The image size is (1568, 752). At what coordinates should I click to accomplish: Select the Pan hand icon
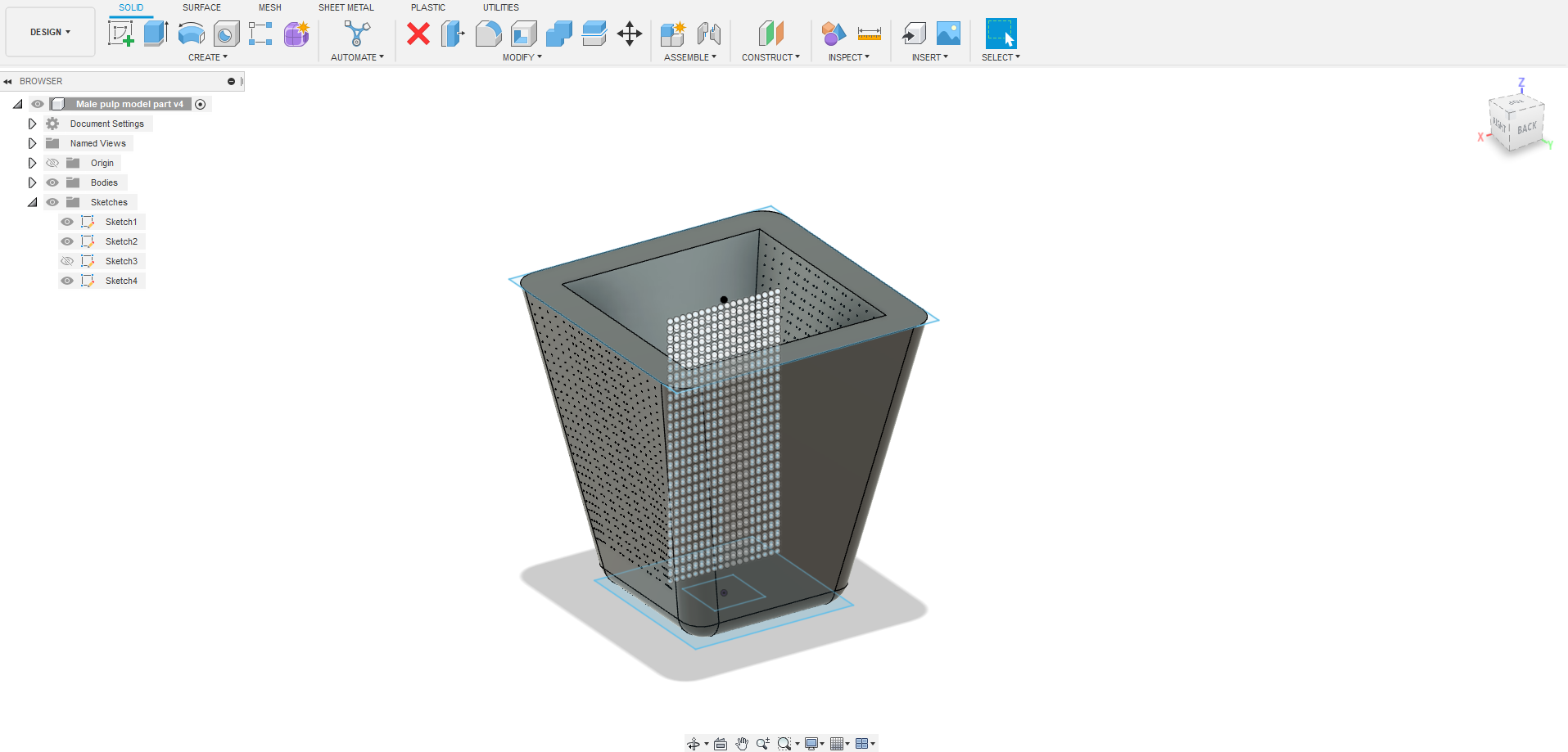click(742, 744)
